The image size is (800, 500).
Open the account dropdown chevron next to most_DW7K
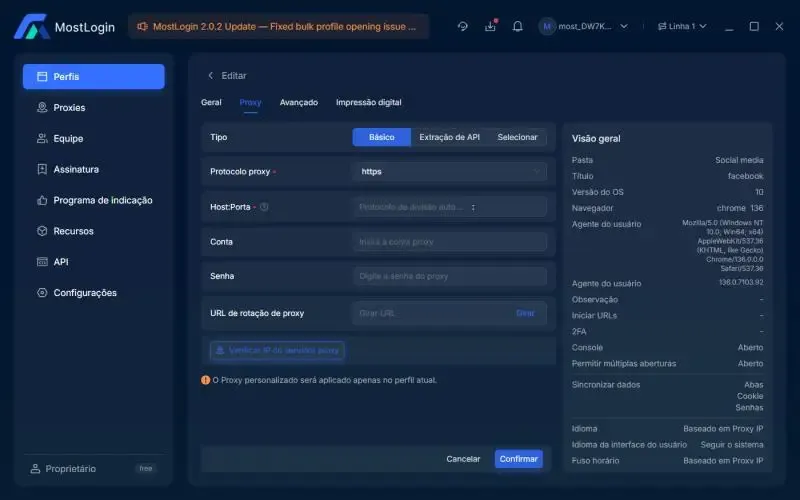624,26
